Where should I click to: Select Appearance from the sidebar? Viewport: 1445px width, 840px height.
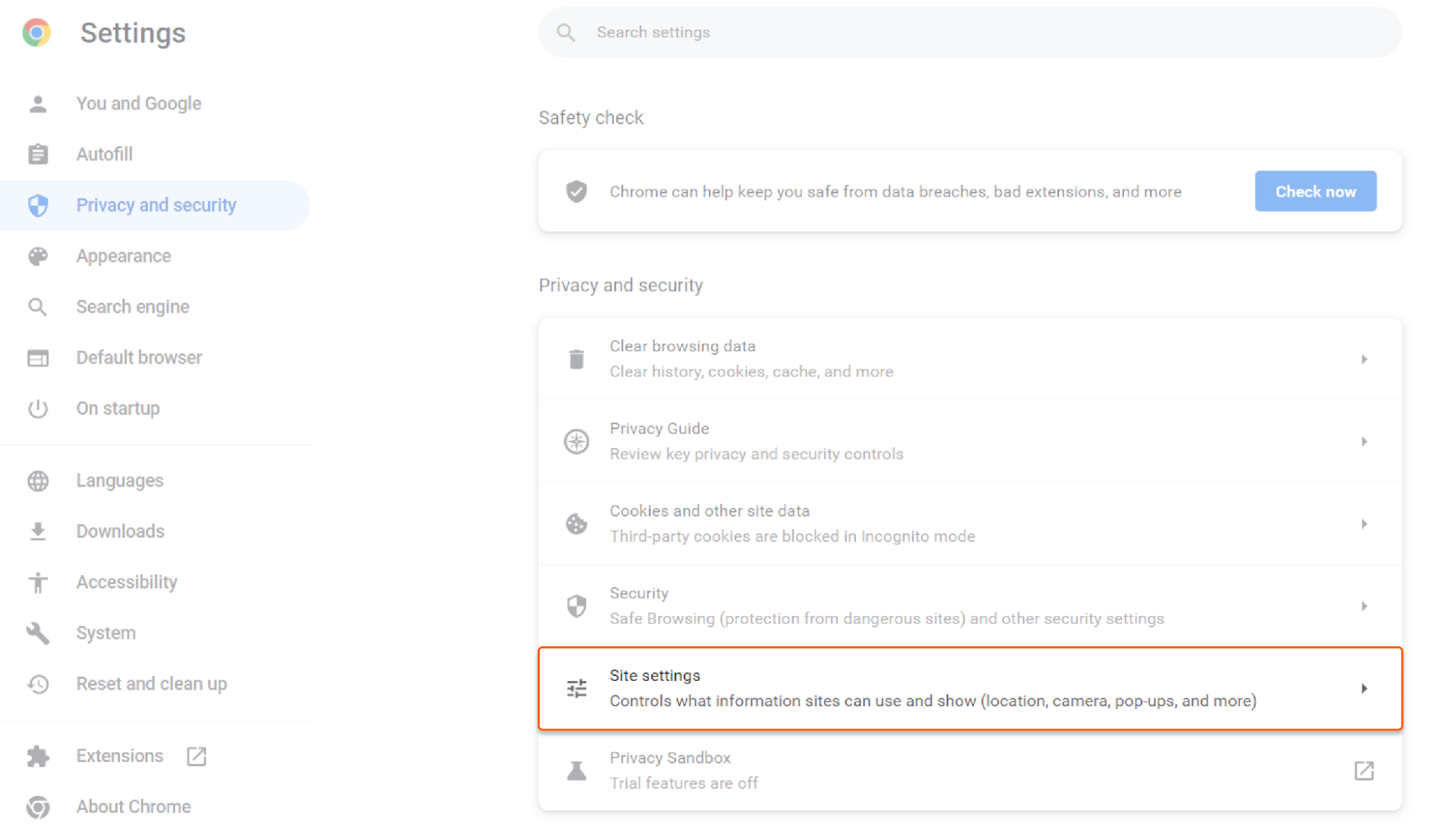click(x=124, y=256)
